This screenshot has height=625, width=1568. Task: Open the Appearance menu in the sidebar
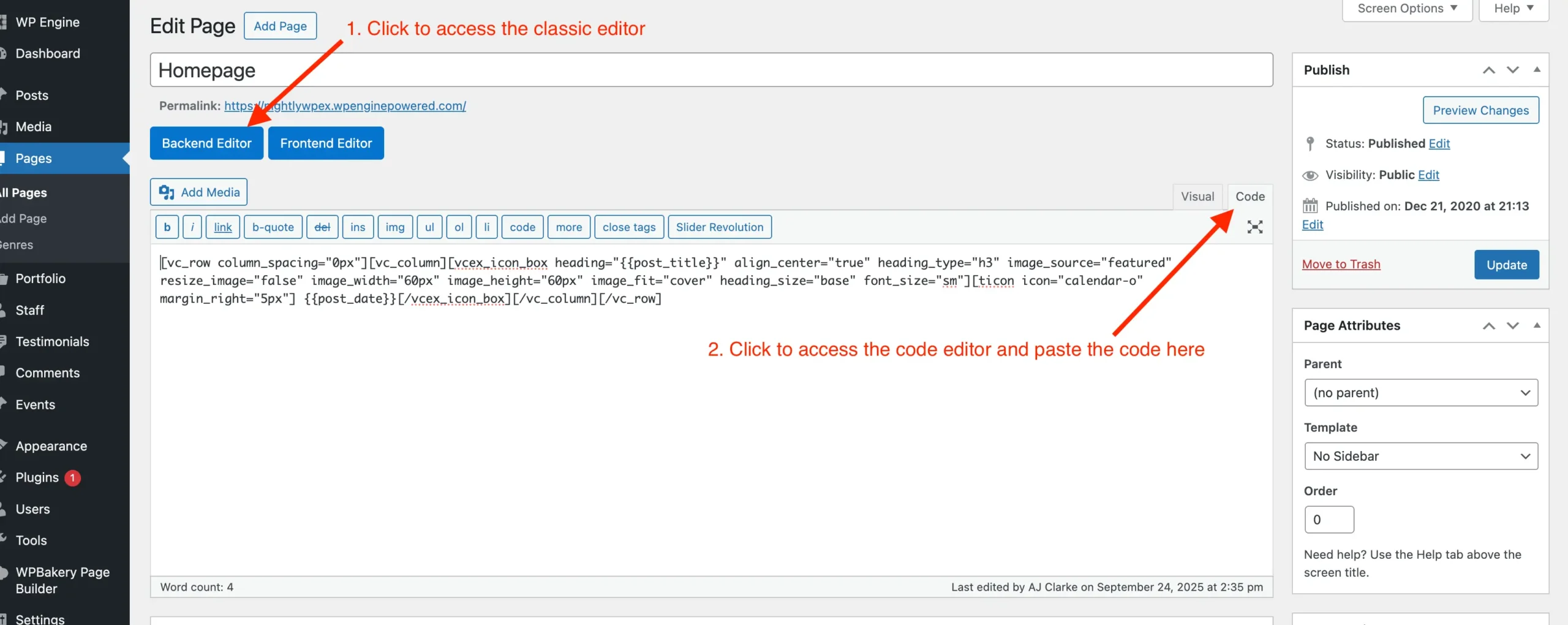click(x=51, y=445)
